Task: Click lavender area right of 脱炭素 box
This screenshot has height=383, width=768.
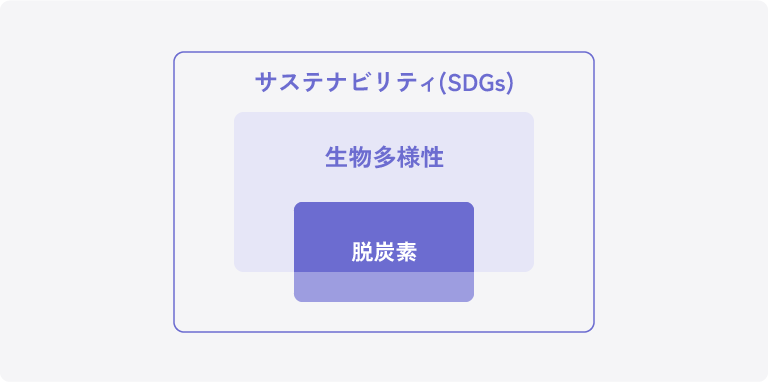Action: 504,237
